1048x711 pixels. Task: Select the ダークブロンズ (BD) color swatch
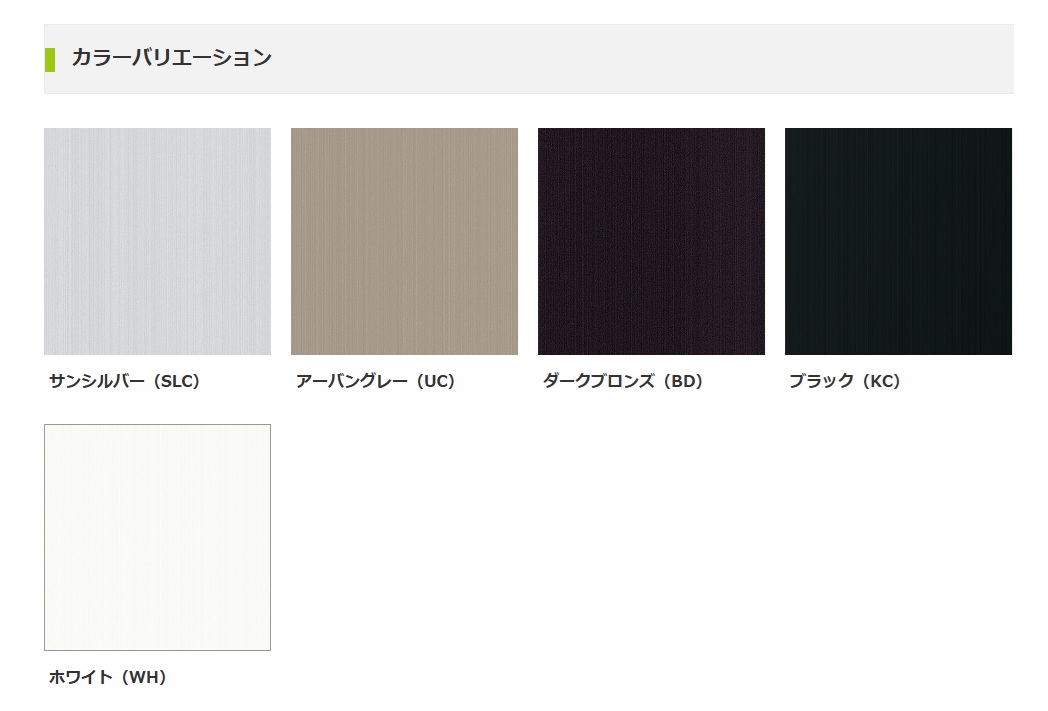651,241
